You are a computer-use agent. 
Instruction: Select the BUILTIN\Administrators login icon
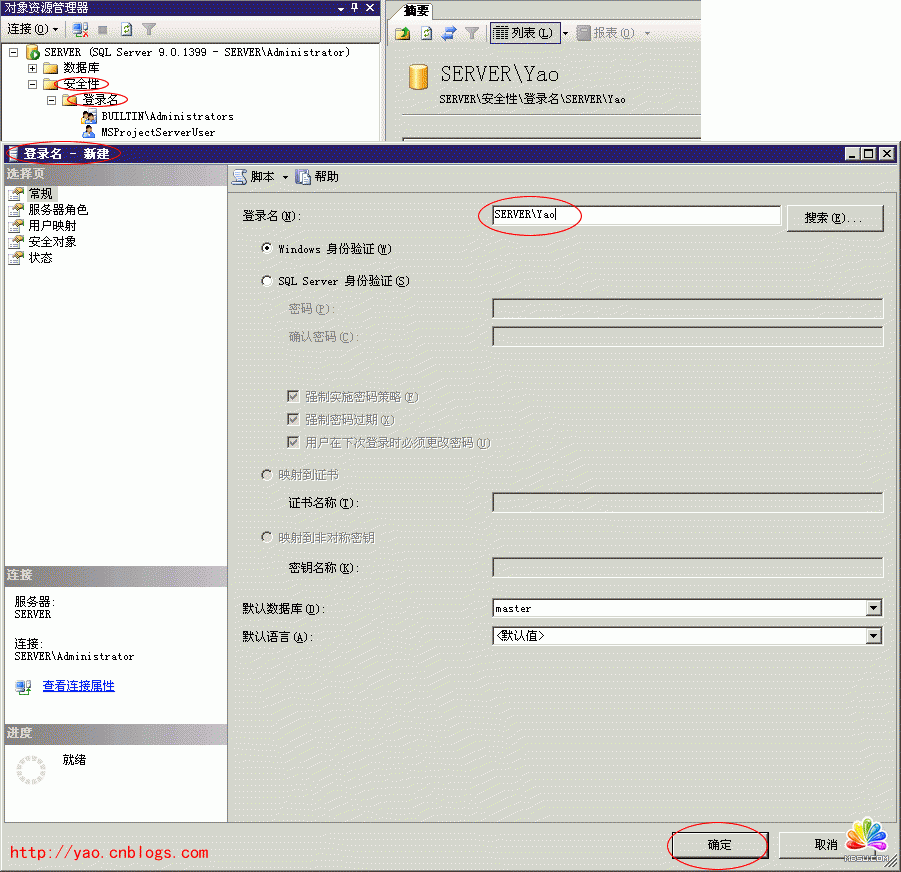(90, 117)
